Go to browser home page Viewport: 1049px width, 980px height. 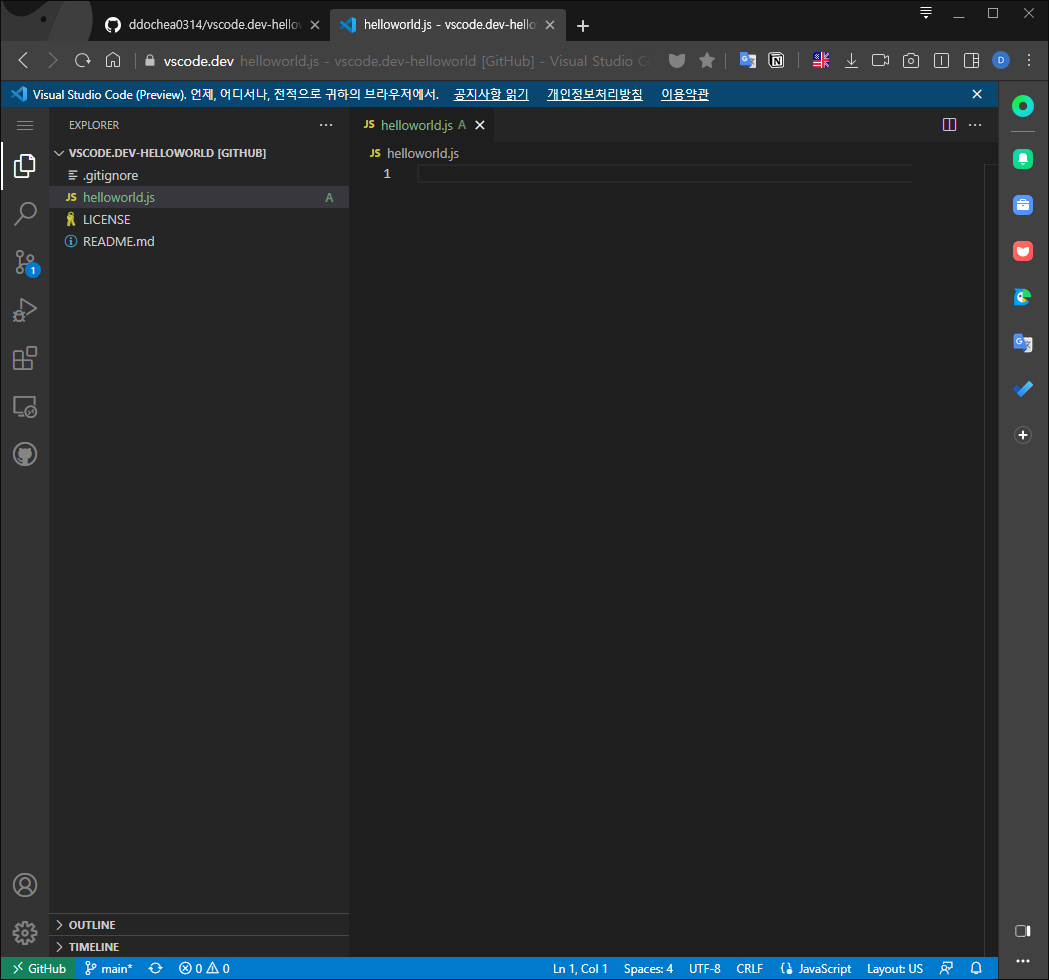[x=112, y=61]
